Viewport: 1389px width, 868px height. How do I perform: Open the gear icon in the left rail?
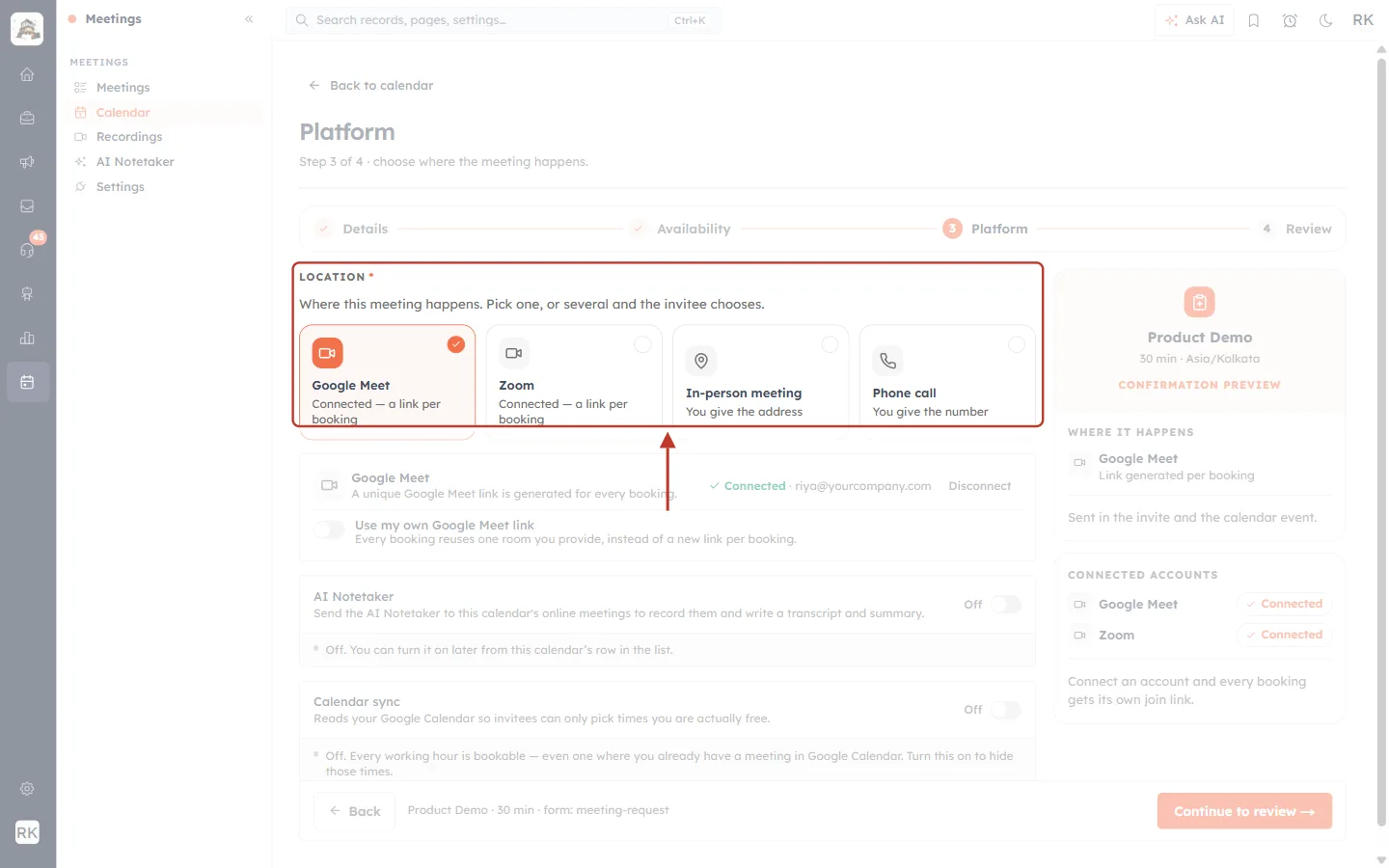pos(27,789)
